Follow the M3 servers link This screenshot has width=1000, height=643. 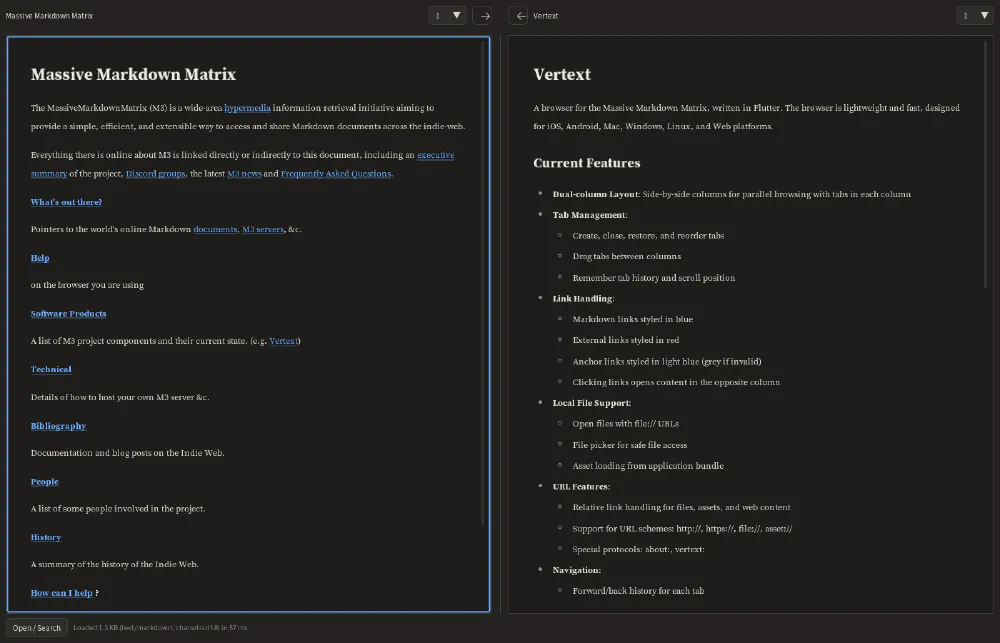pos(263,229)
